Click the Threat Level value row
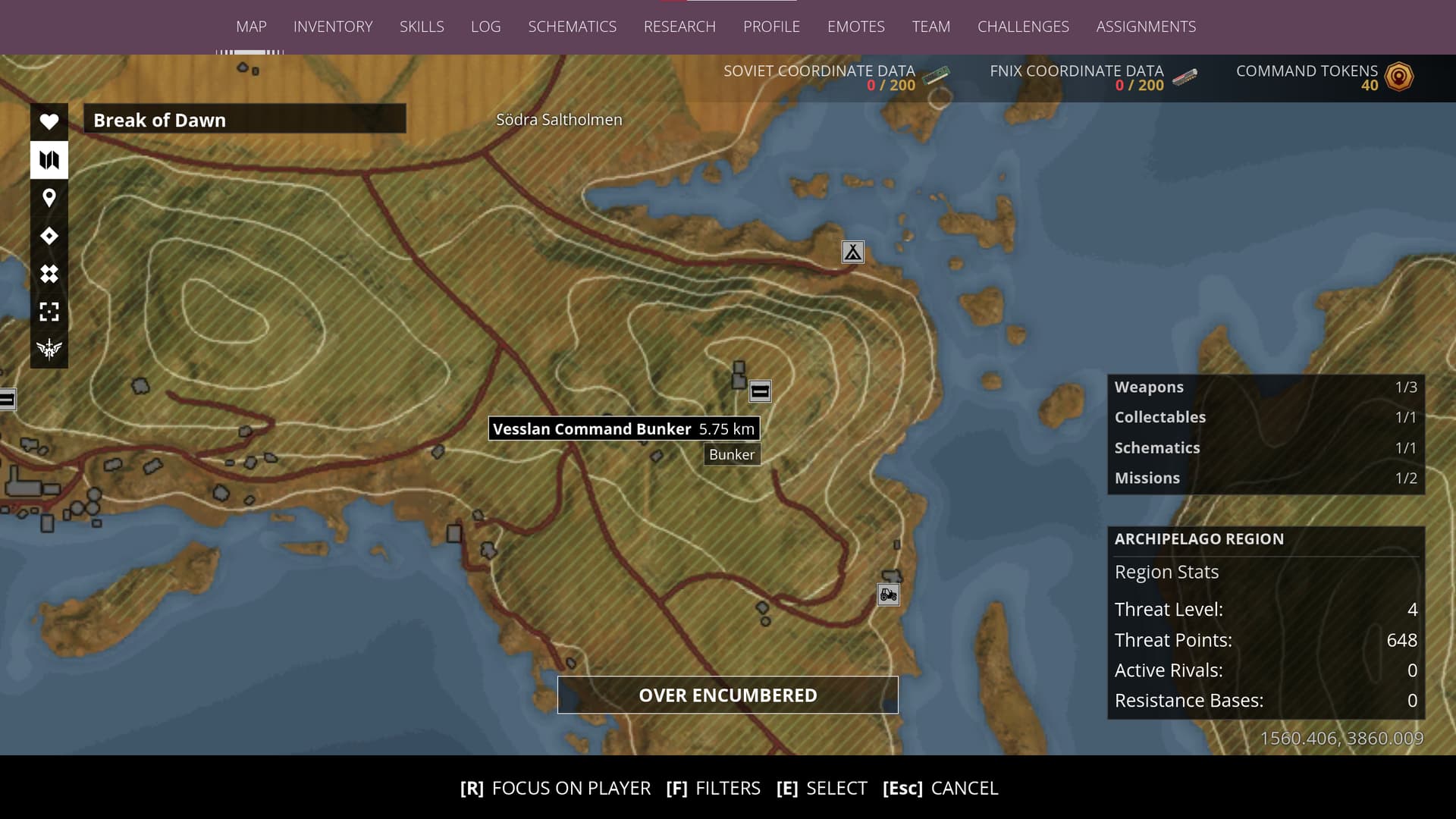1456x819 pixels. click(x=1266, y=610)
